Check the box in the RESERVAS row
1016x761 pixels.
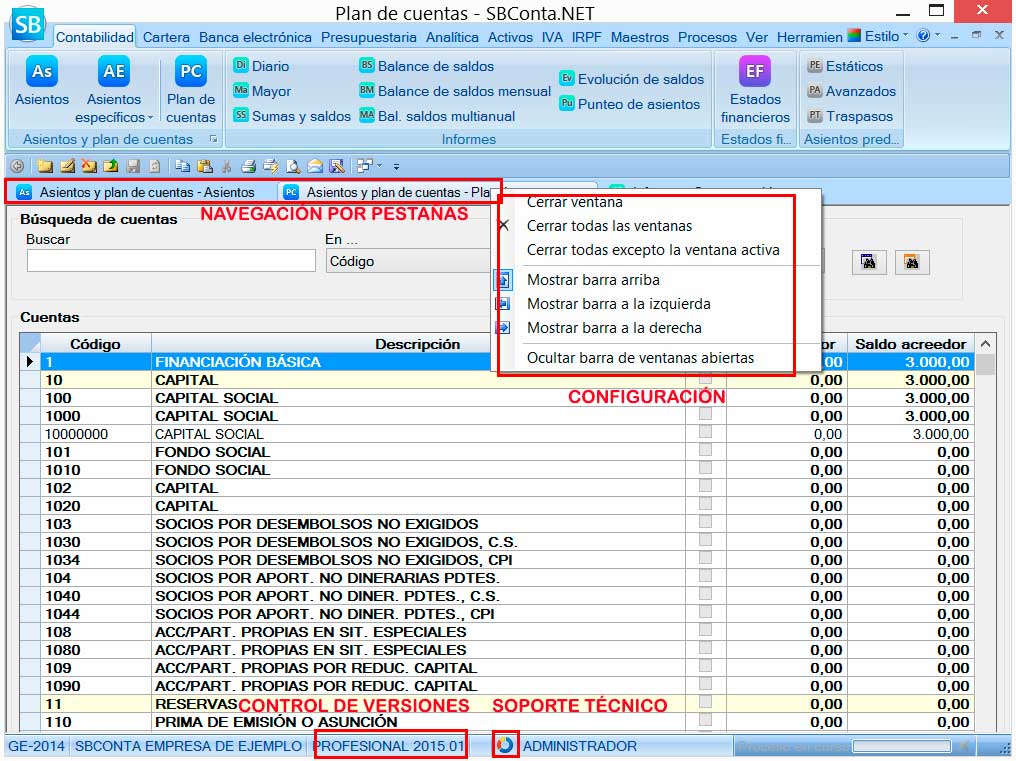point(705,704)
